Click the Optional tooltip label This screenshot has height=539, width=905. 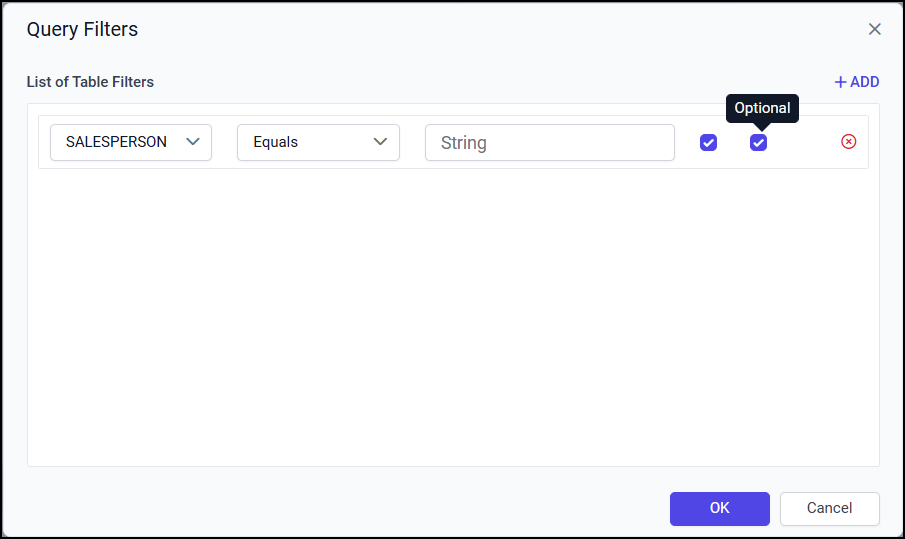point(762,108)
